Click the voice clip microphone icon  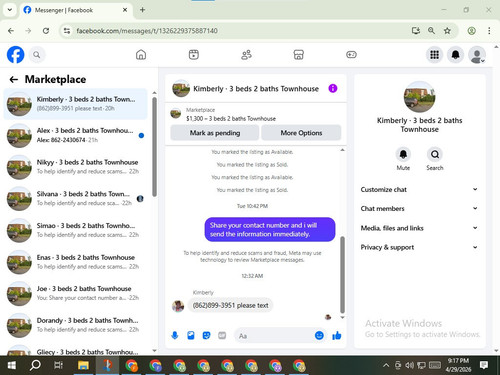point(175,335)
